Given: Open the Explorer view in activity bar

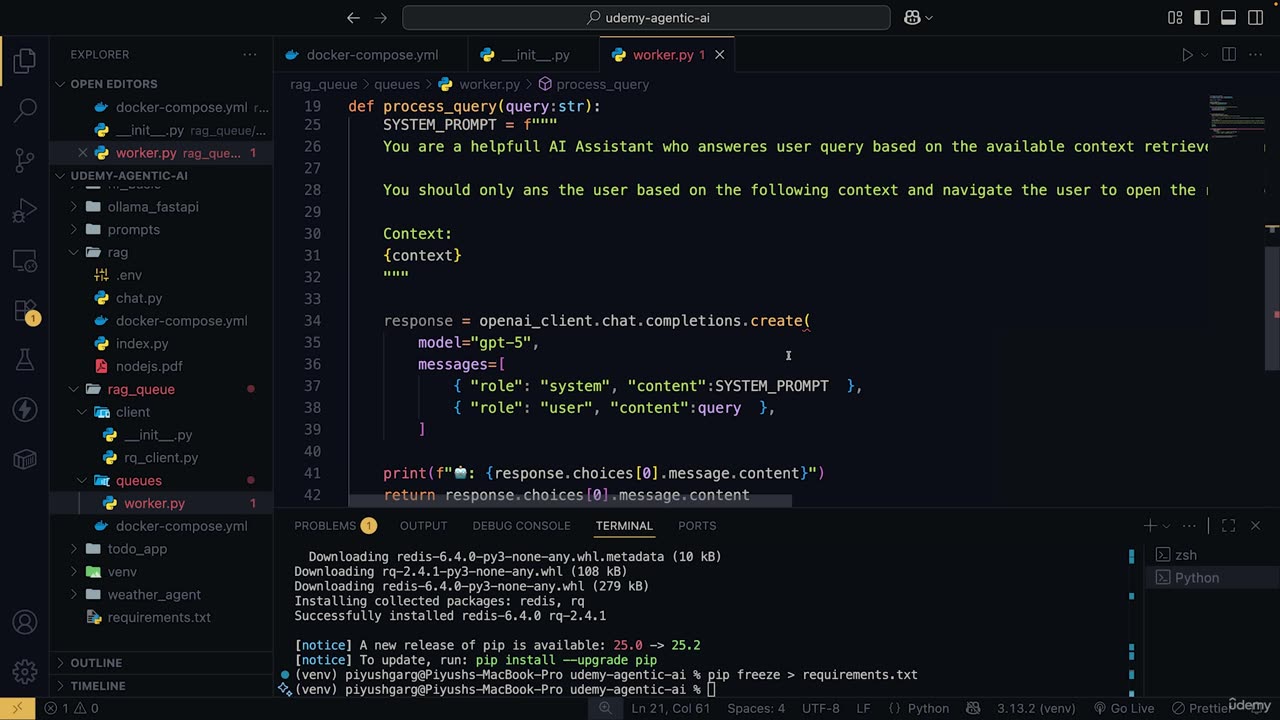Looking at the screenshot, I should (25, 61).
